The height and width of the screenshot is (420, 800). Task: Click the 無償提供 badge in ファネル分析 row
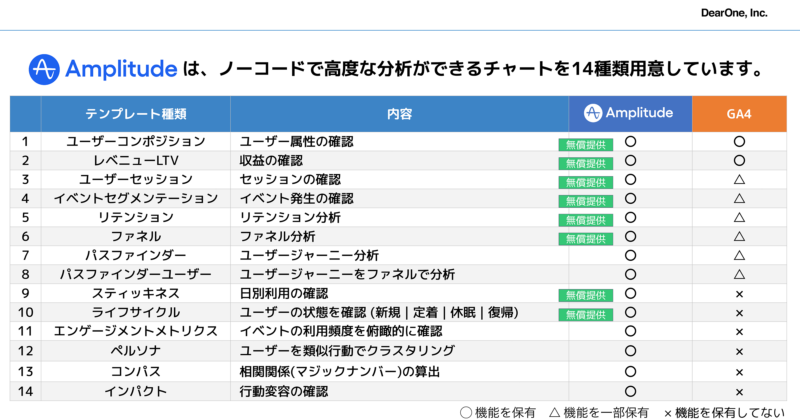tap(586, 239)
